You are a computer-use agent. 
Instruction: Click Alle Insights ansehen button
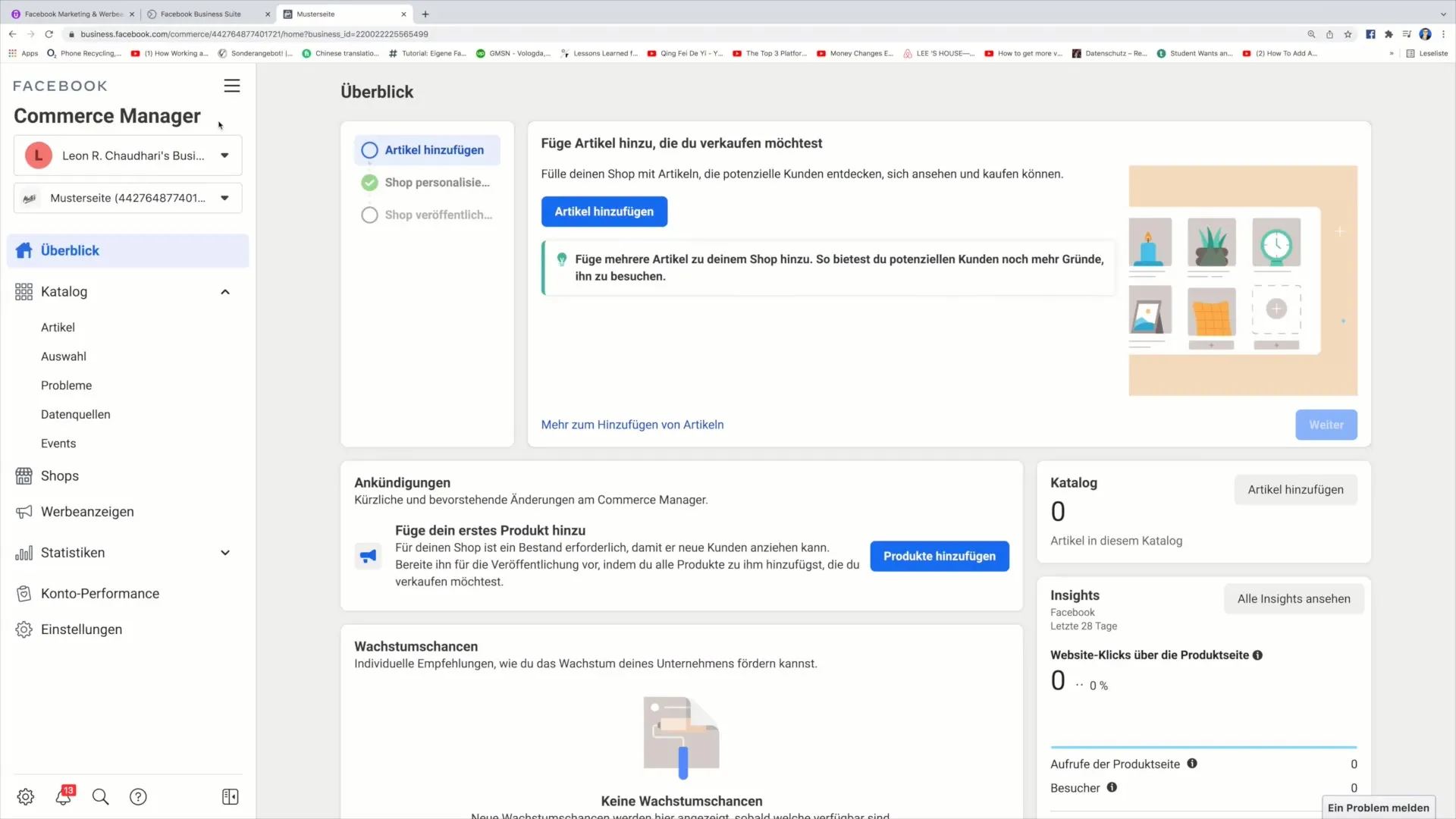click(1294, 599)
